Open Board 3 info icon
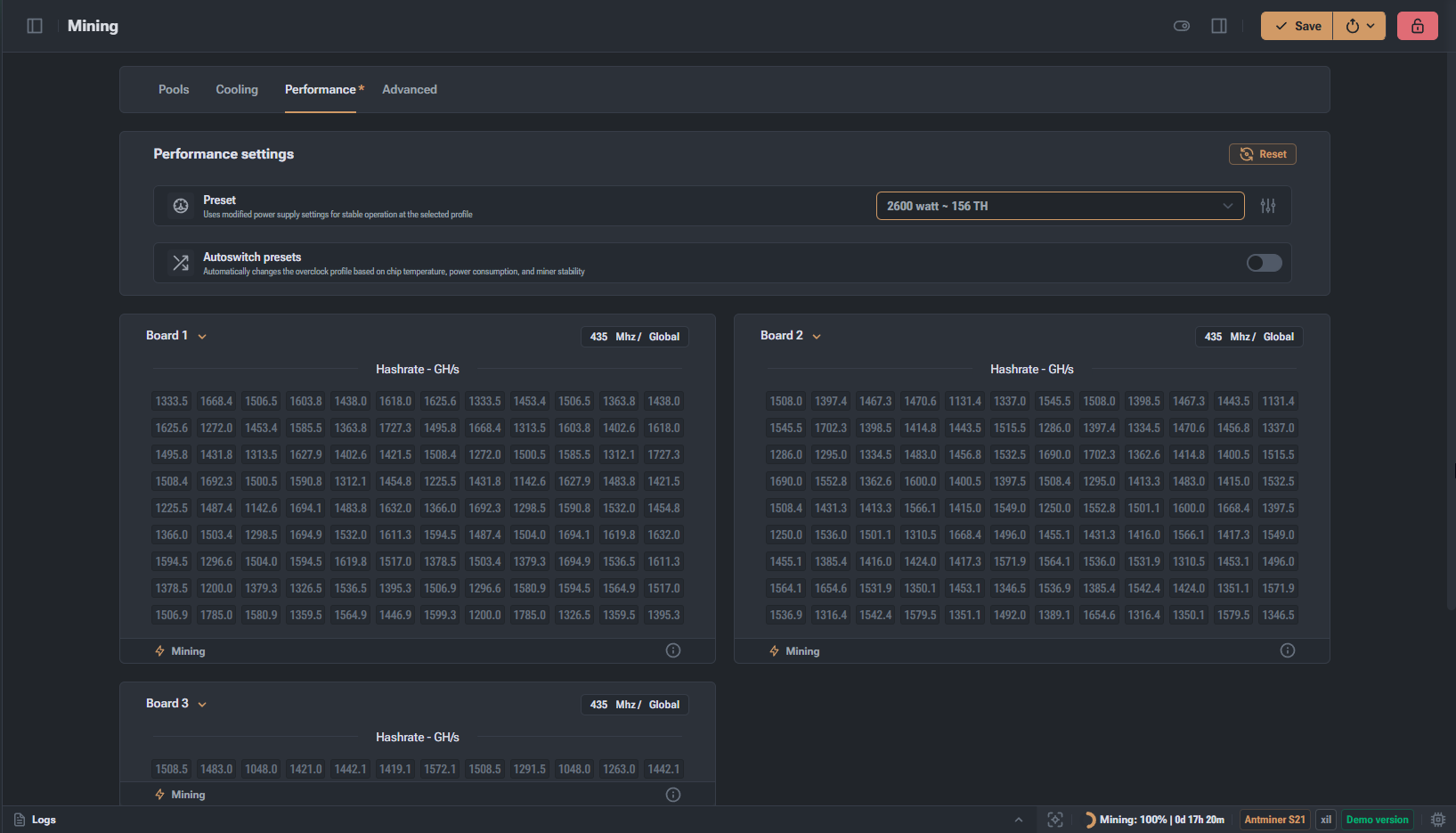 point(673,795)
